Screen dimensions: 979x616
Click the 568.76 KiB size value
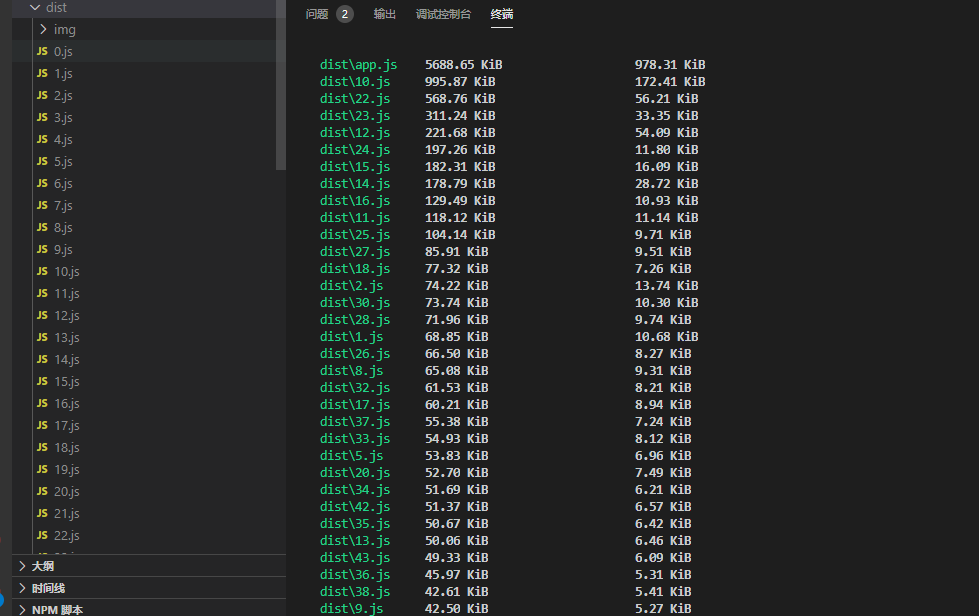[x=460, y=99]
